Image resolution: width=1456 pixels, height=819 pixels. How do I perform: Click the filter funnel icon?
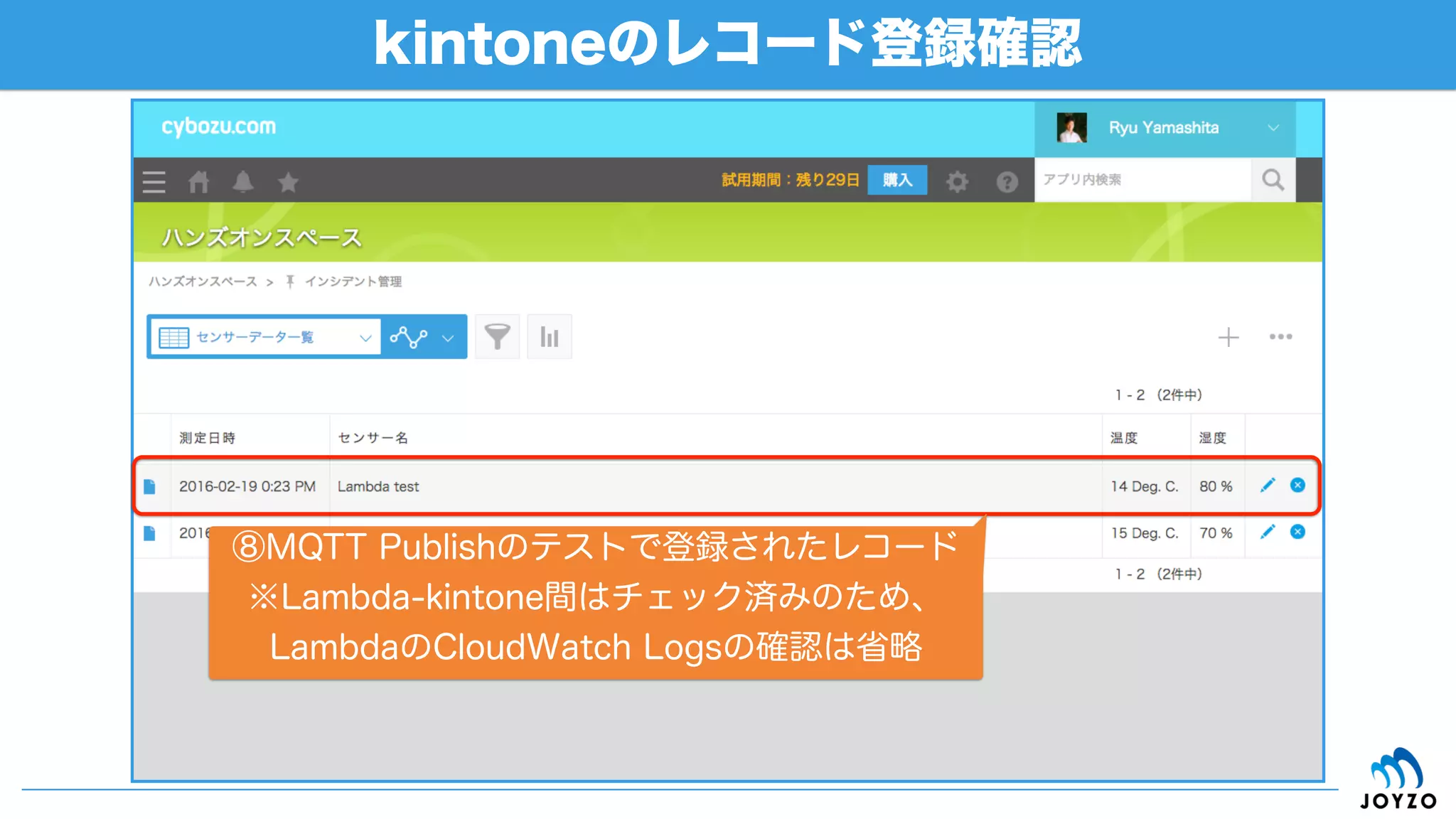click(497, 336)
